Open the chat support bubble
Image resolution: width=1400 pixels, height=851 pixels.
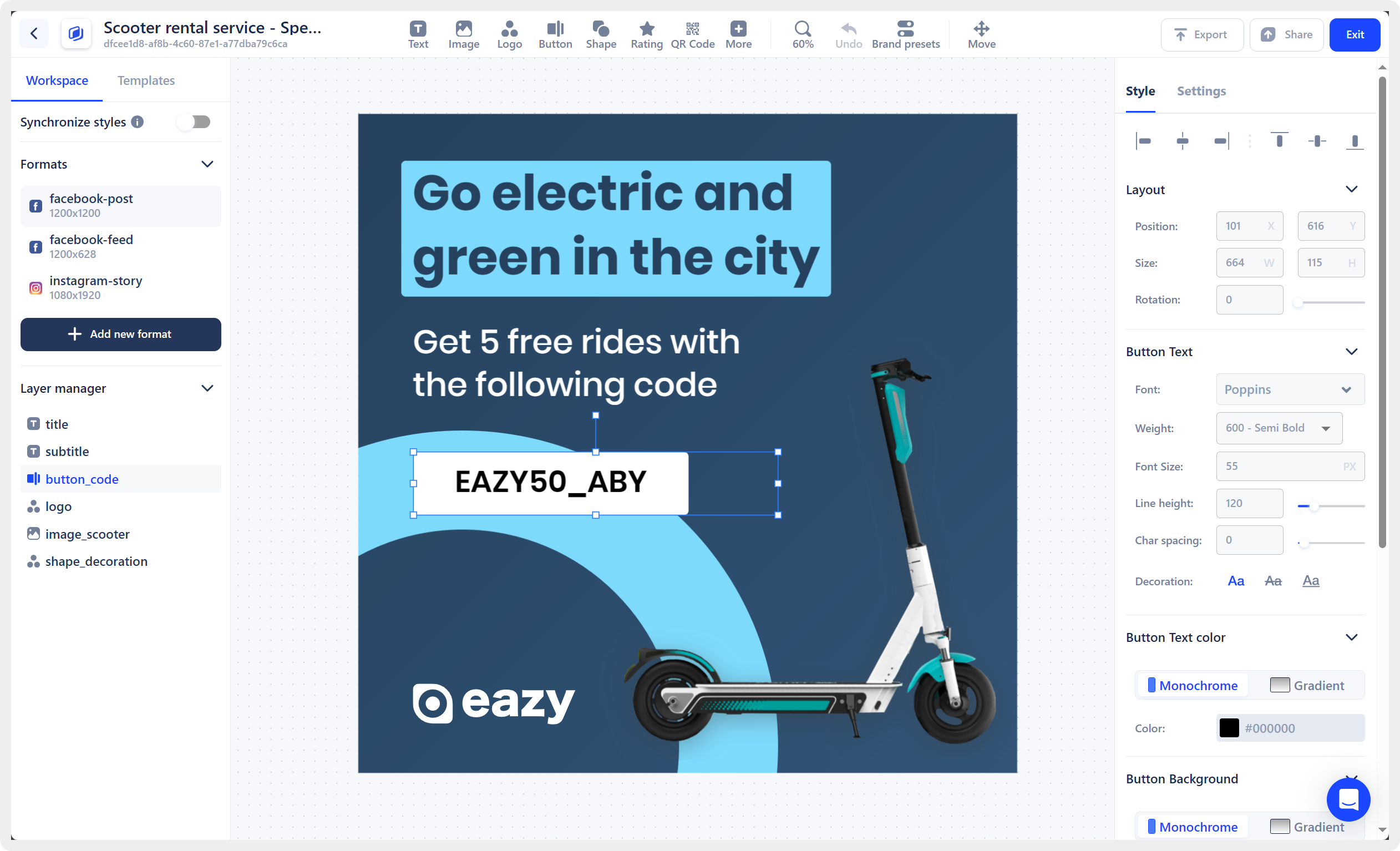(1348, 799)
